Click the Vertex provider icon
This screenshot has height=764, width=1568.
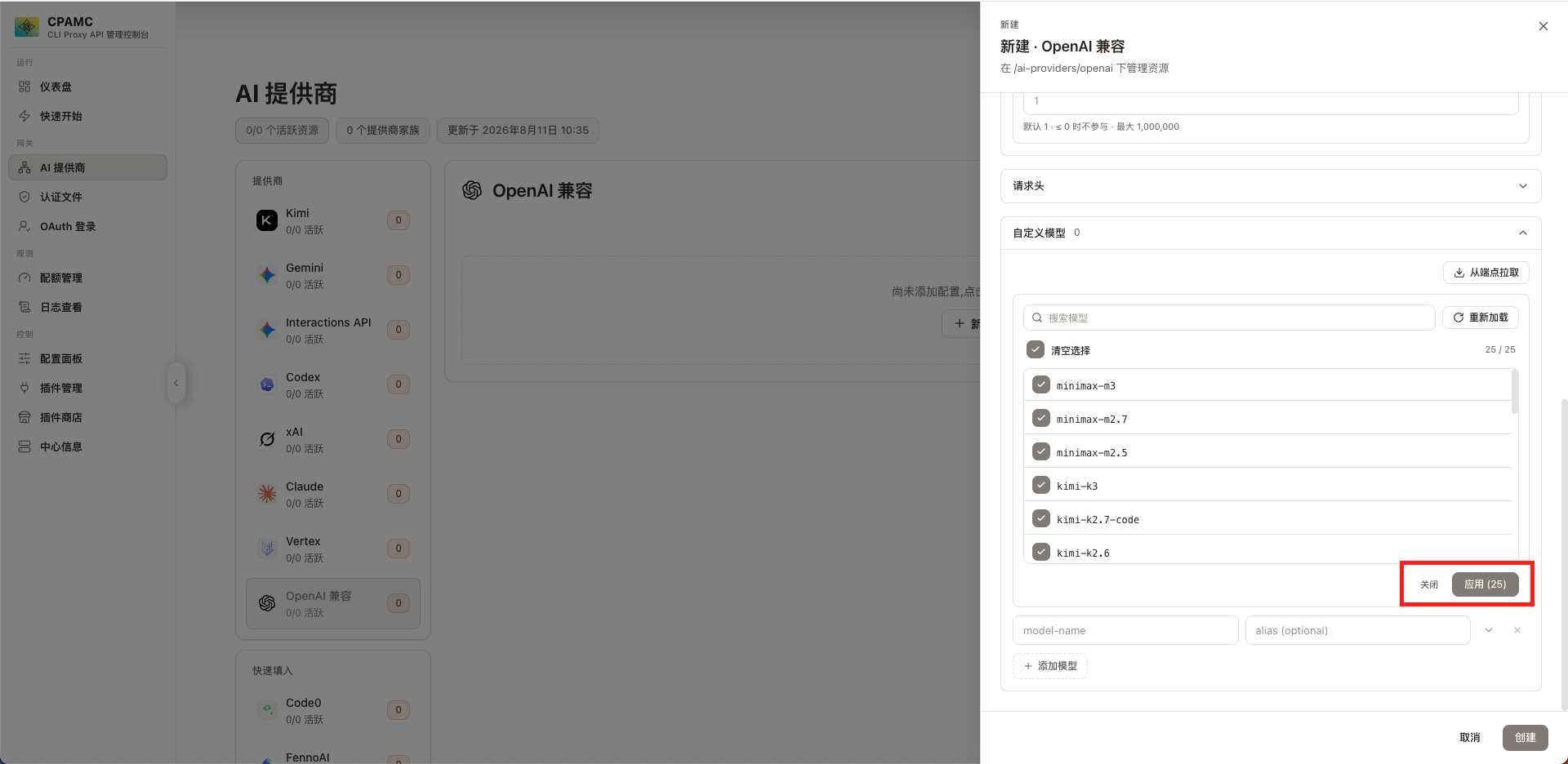pos(267,549)
